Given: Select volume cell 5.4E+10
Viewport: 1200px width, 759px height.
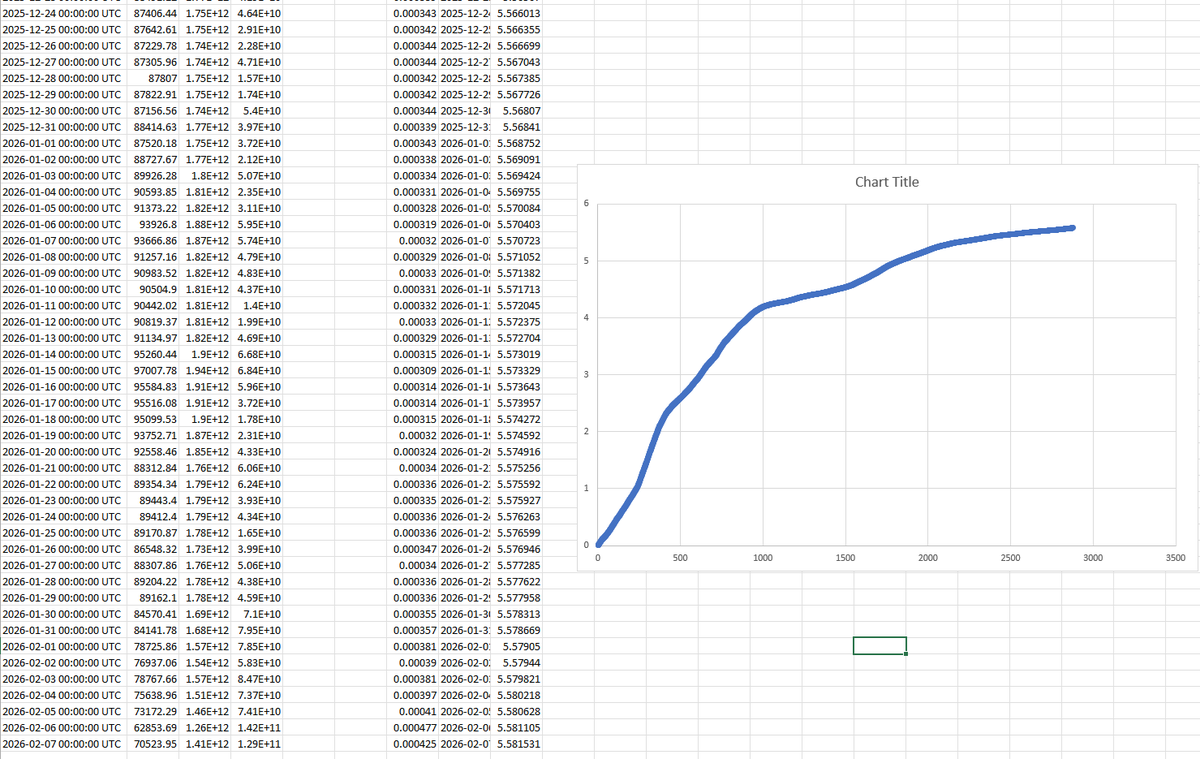Looking at the screenshot, I should 258,110.
